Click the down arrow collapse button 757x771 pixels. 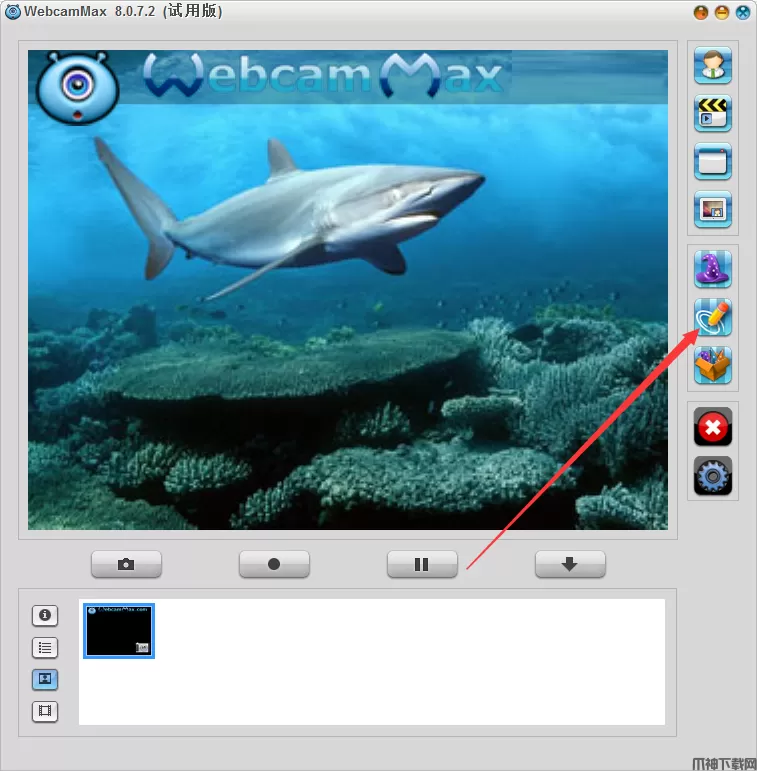click(x=570, y=564)
